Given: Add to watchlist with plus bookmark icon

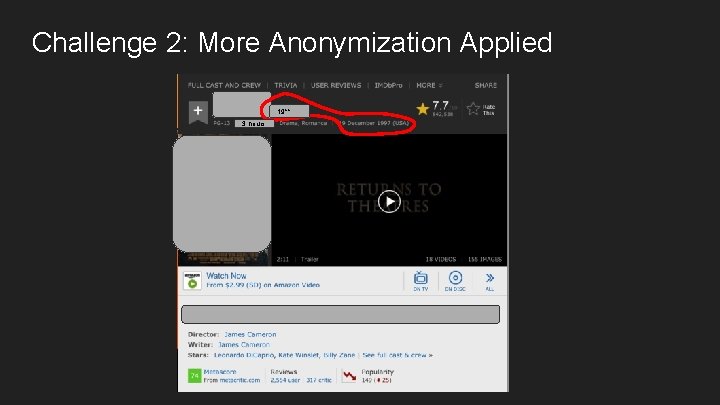Looking at the screenshot, I should (x=198, y=112).
